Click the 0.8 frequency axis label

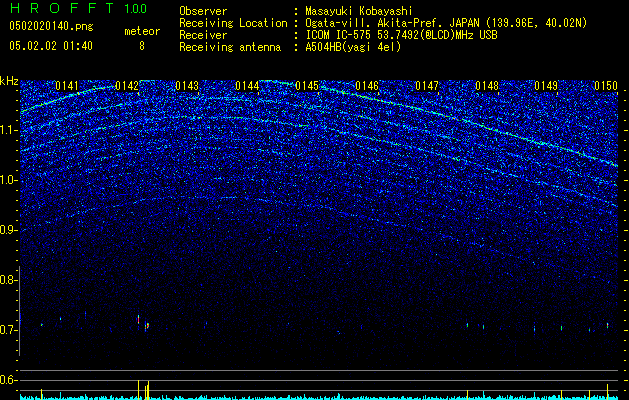9,280
